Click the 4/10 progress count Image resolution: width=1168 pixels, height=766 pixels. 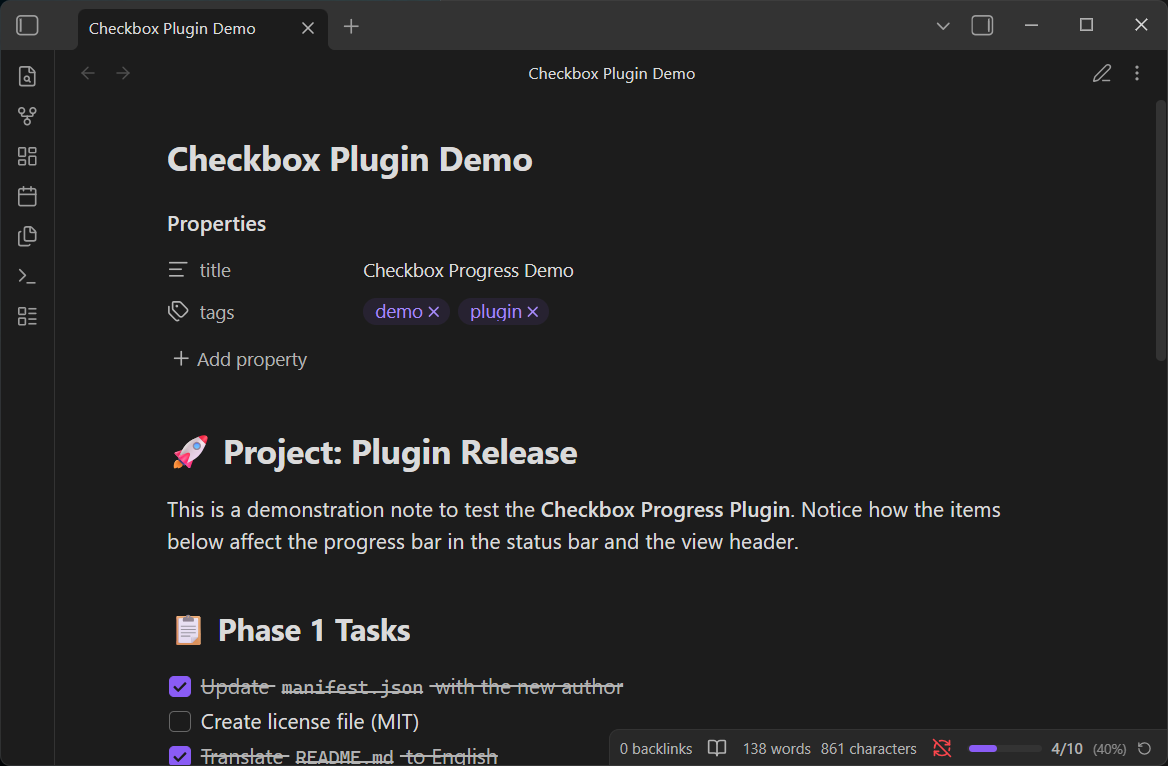click(x=1067, y=749)
